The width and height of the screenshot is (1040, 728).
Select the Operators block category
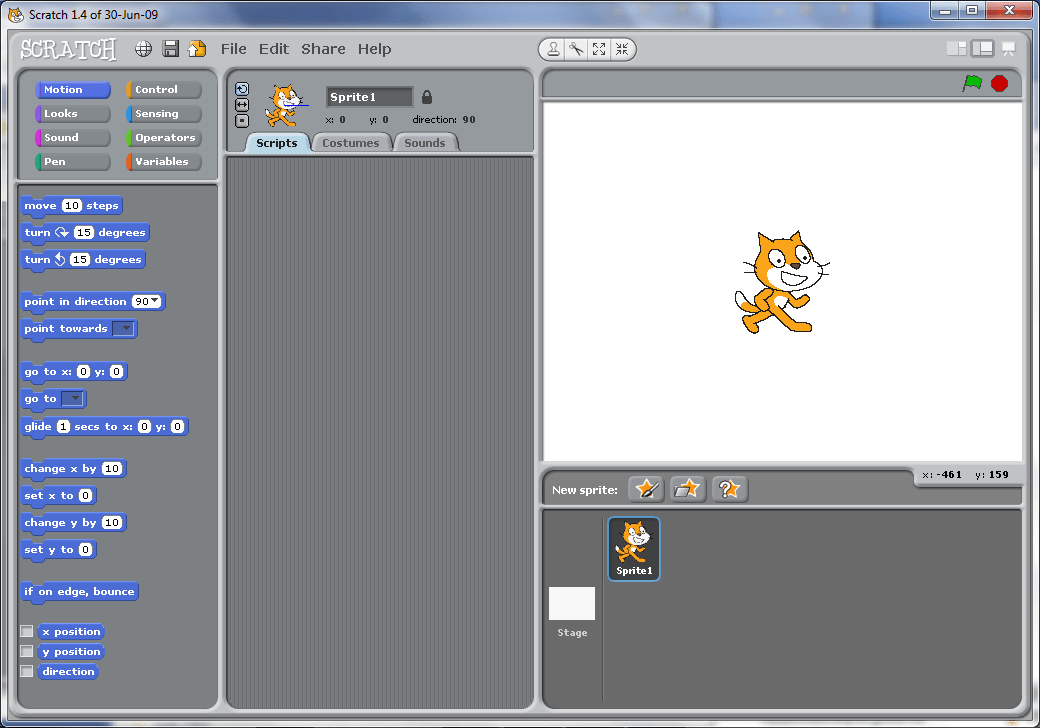click(x=164, y=137)
